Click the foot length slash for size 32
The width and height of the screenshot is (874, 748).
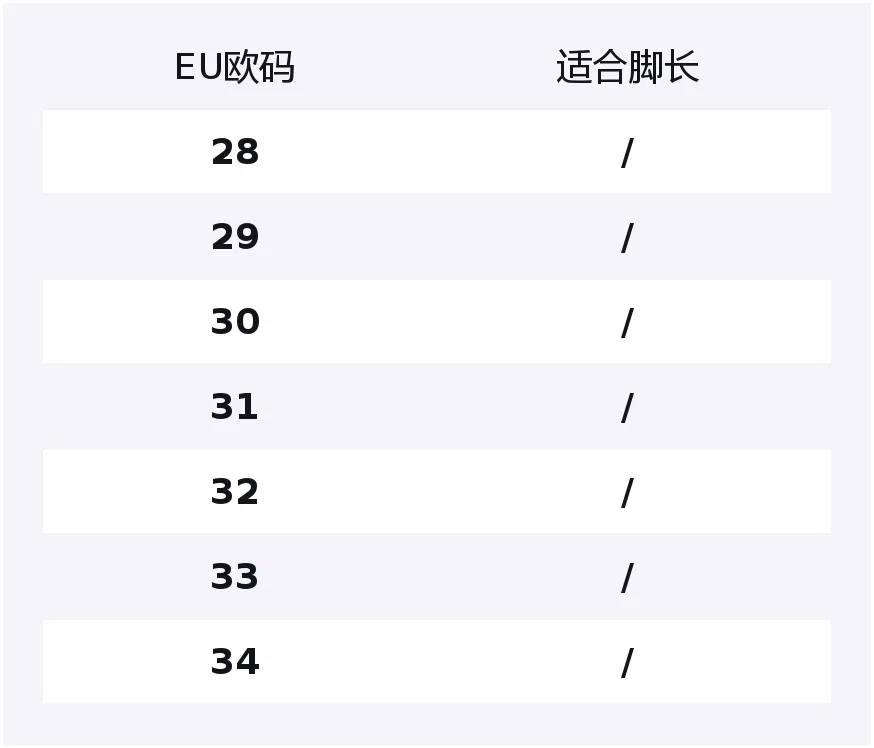627,493
